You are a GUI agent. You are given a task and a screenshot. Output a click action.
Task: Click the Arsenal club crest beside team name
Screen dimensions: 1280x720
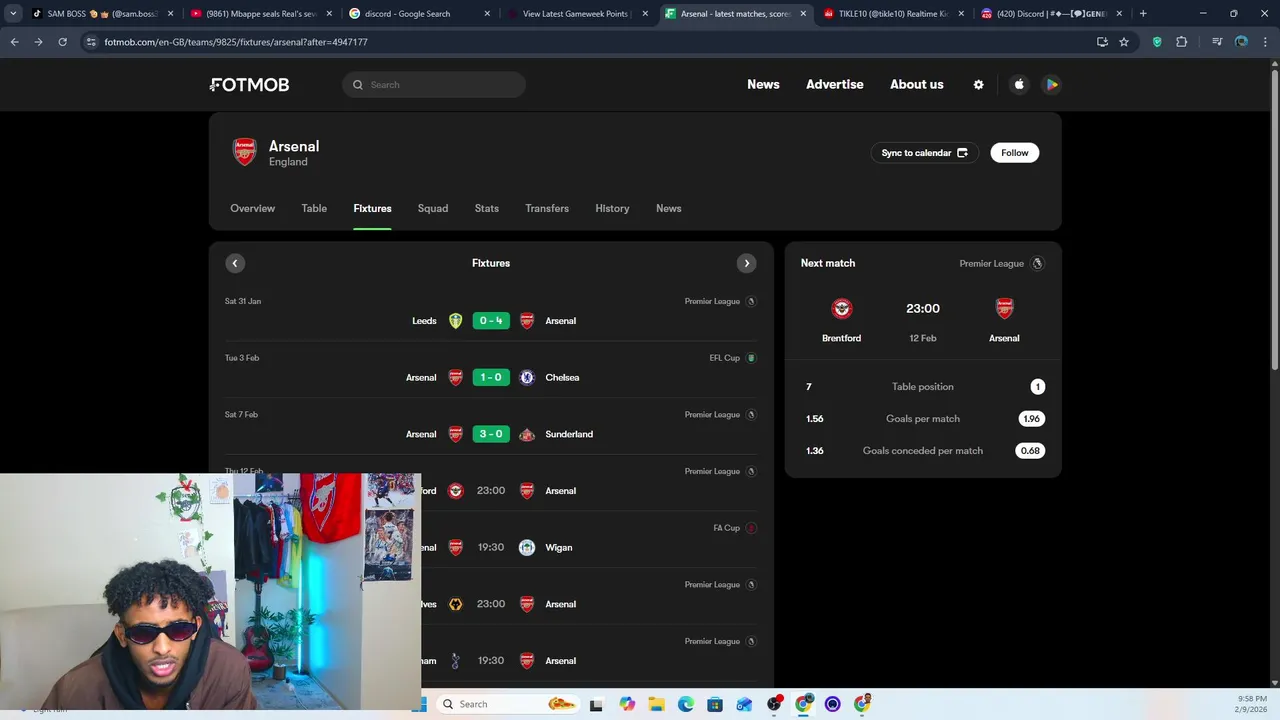click(x=245, y=152)
